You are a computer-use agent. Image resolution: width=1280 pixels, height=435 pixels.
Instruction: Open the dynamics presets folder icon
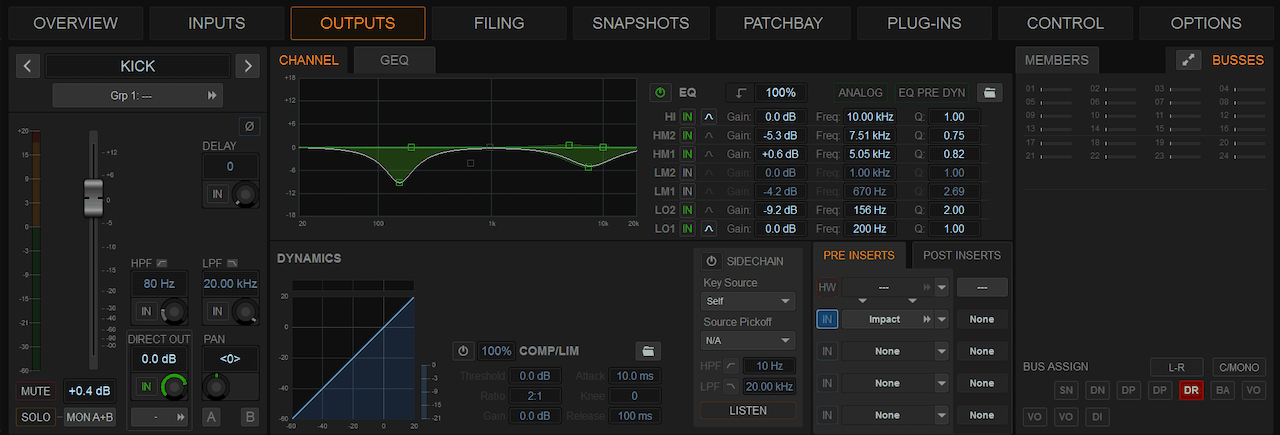pos(648,351)
